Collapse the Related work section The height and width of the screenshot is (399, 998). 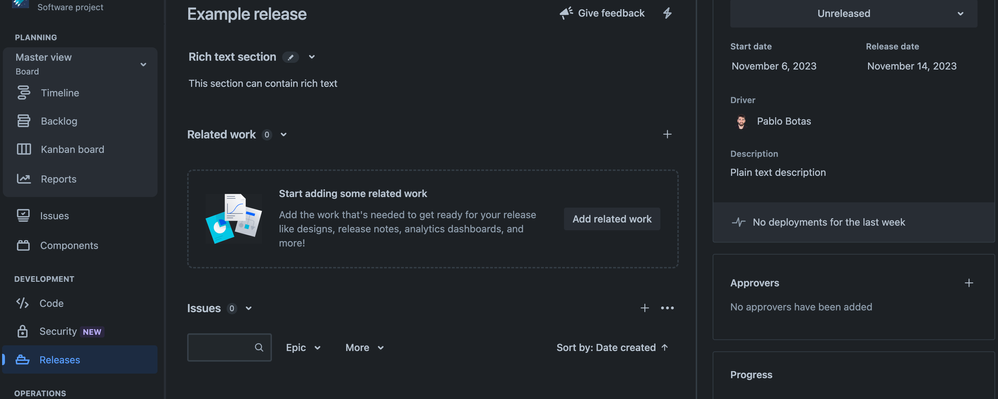(284, 134)
